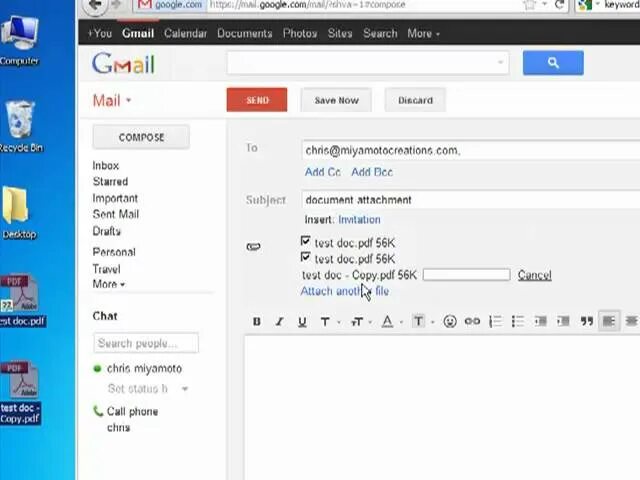Open the font size picker

pyautogui.click(x=361, y=322)
